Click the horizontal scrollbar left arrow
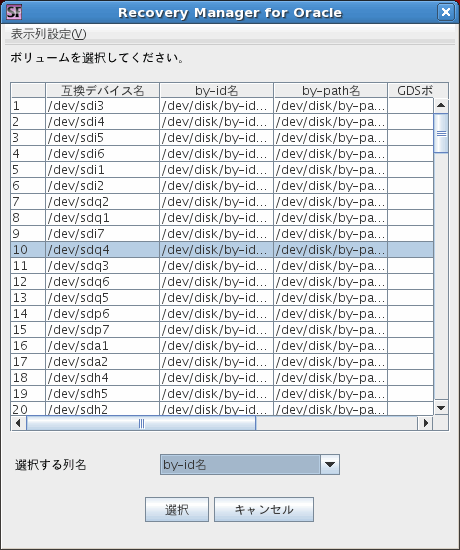Image resolution: width=460 pixels, height=550 pixels. coord(18,423)
